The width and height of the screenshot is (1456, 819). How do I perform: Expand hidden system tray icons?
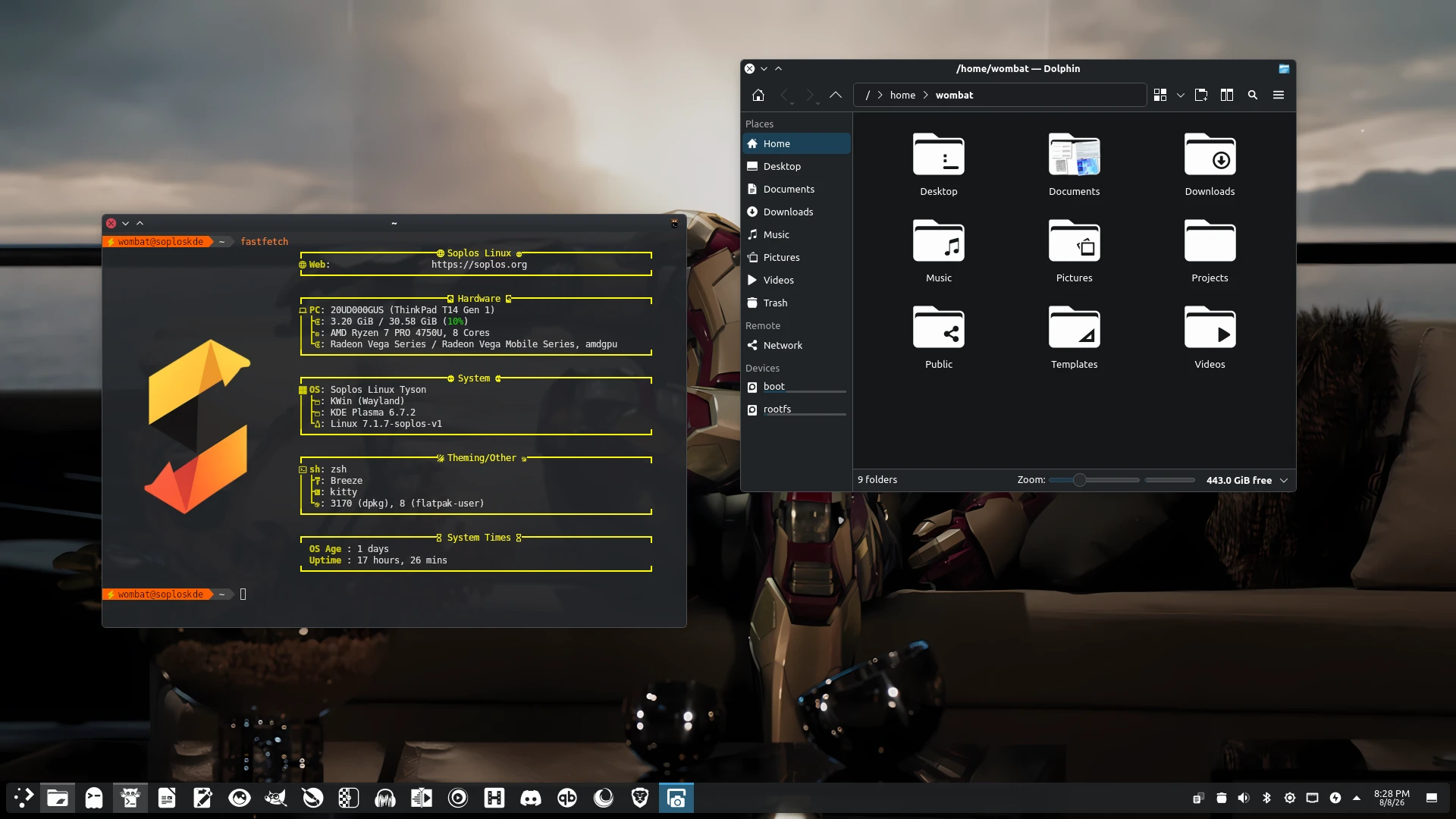point(1357,798)
